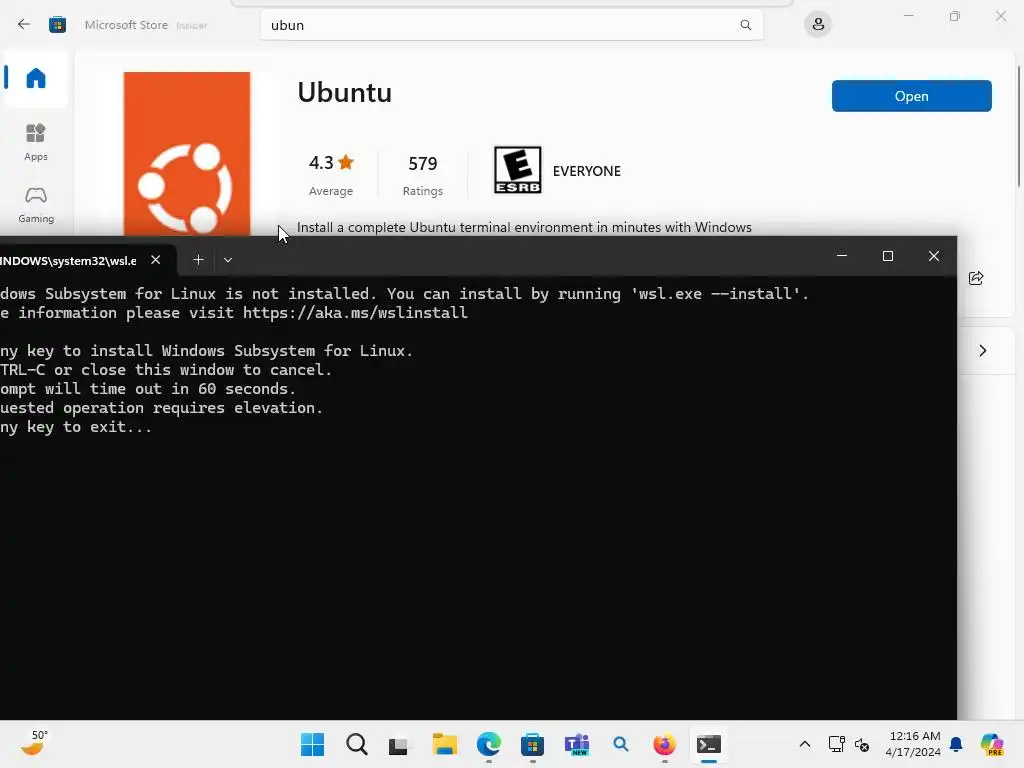Open the notifications bell
Image resolution: width=1024 pixels, height=768 pixels.
[x=956, y=744]
